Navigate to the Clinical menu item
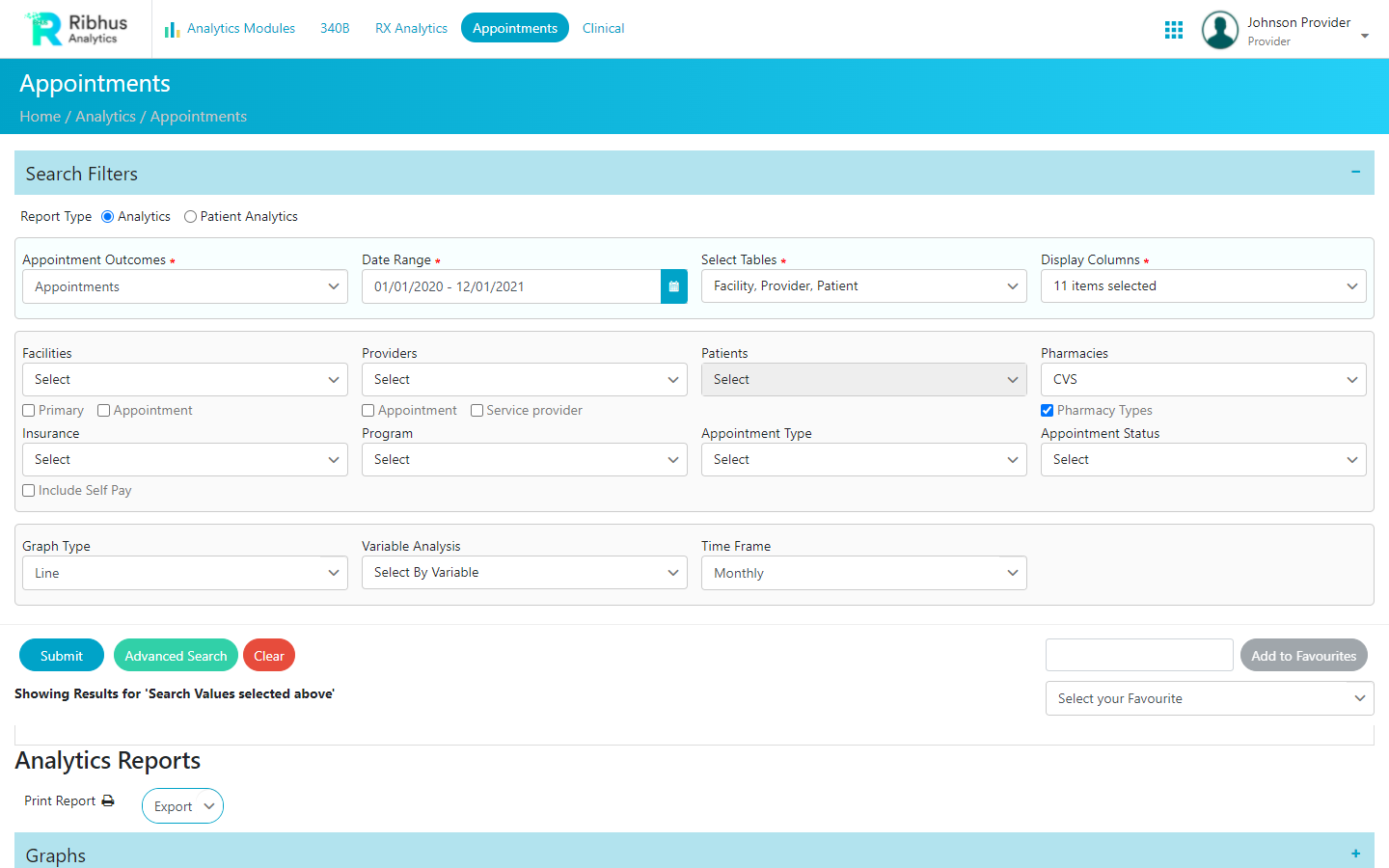This screenshot has width=1389, height=868. (603, 28)
